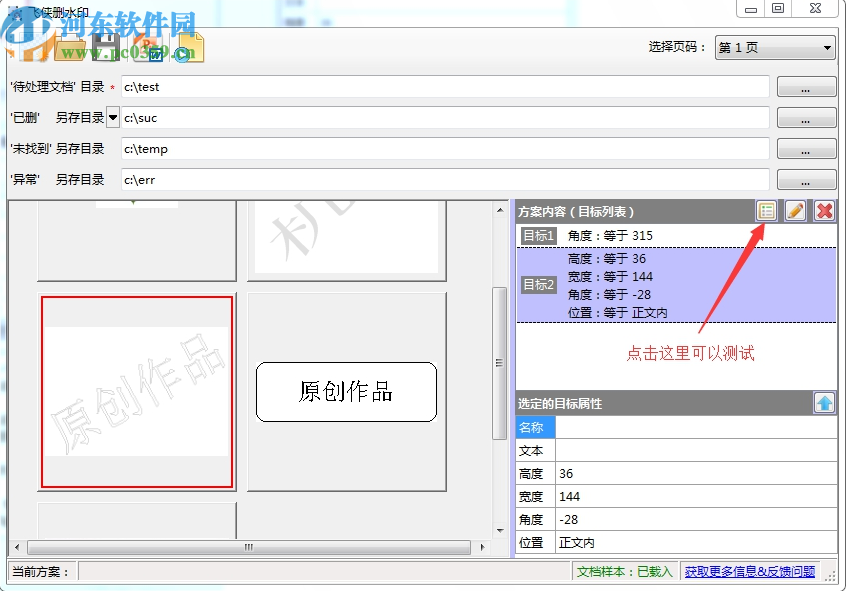Maximize the 飞侠删水印 window

[778, 9]
